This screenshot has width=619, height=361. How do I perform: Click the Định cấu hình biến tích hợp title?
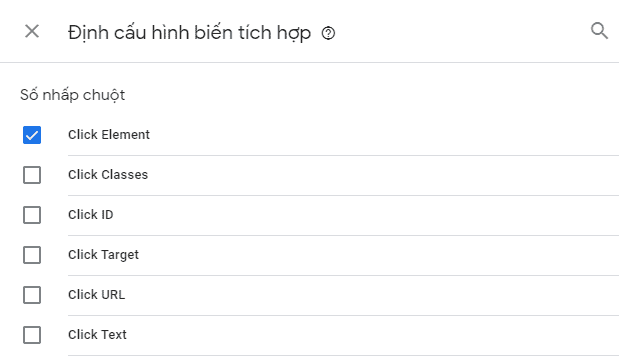point(189,33)
